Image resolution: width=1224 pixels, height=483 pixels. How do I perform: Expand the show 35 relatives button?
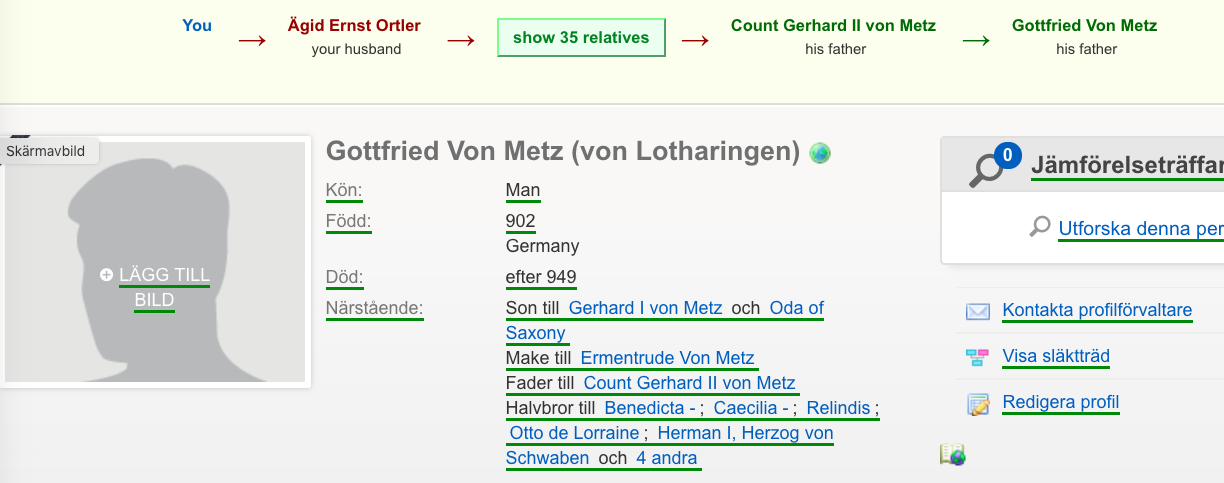coord(581,37)
